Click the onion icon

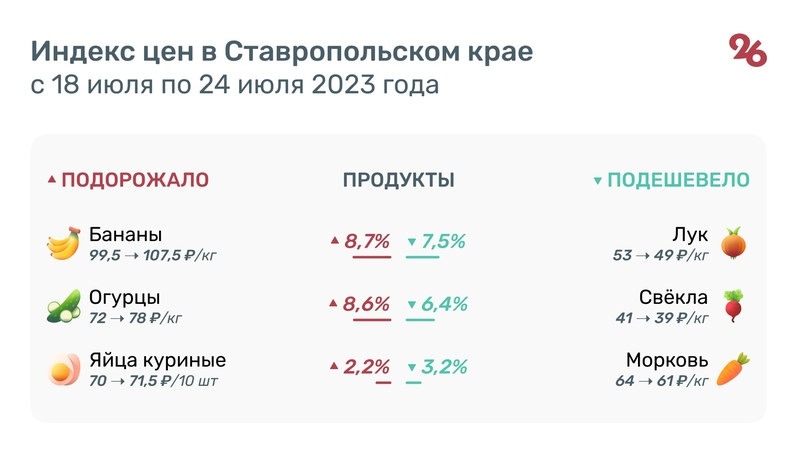[735, 243]
